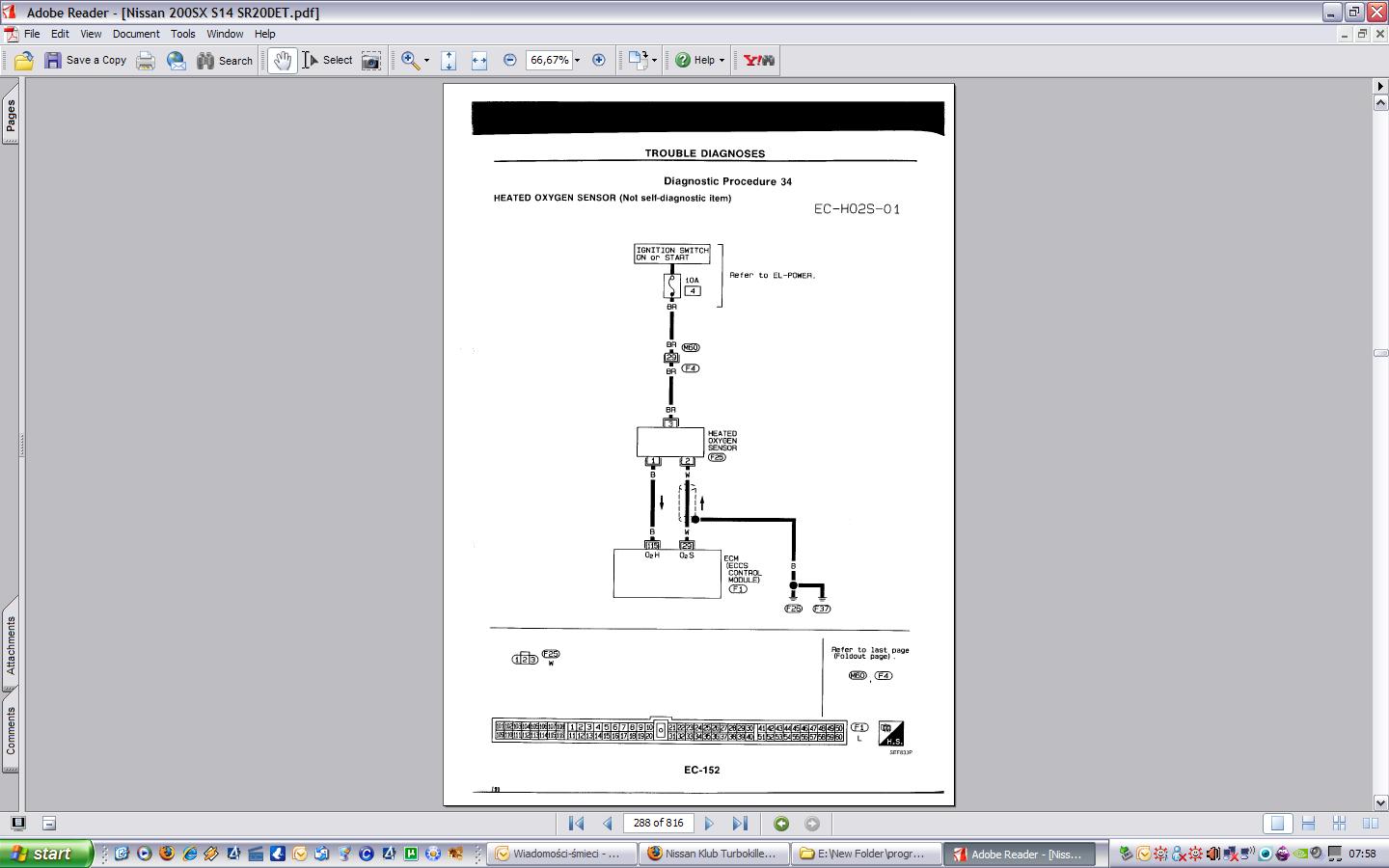Click the Search button
The height and width of the screenshot is (868, 1389).
click(225, 61)
